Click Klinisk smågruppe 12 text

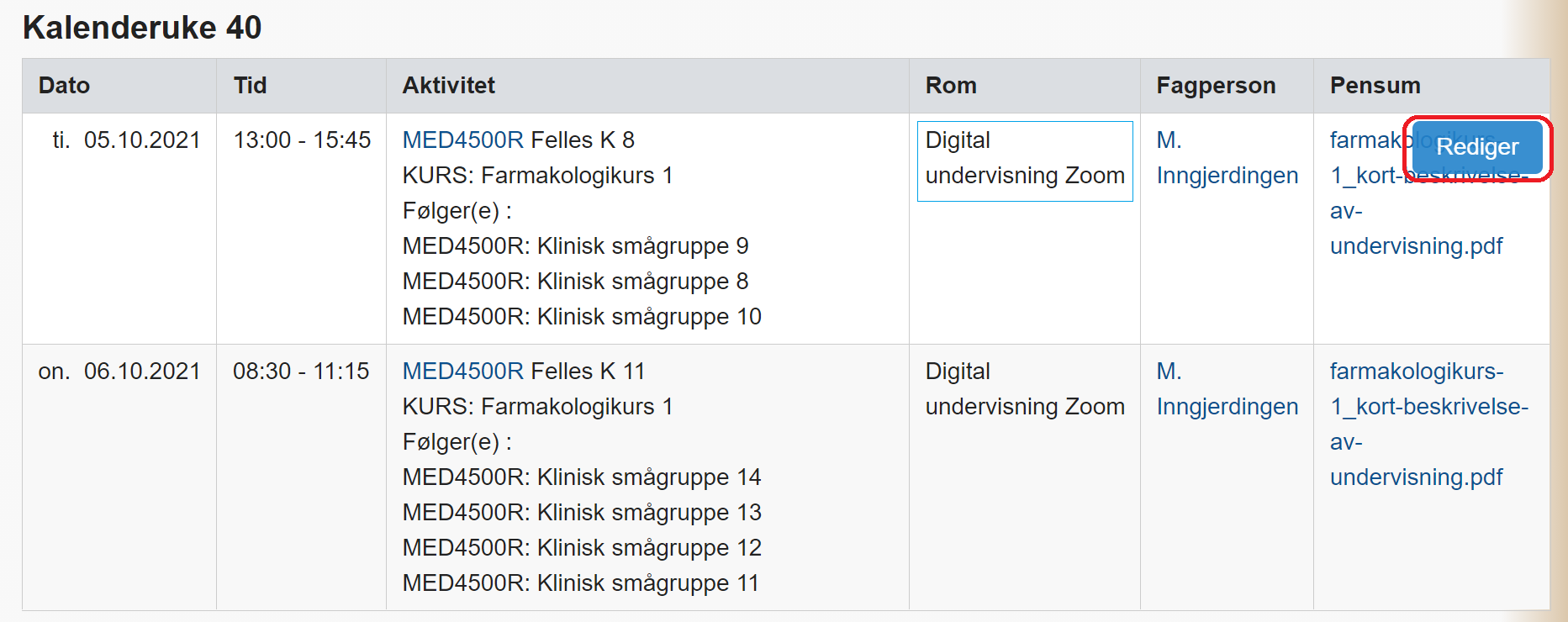click(x=649, y=547)
